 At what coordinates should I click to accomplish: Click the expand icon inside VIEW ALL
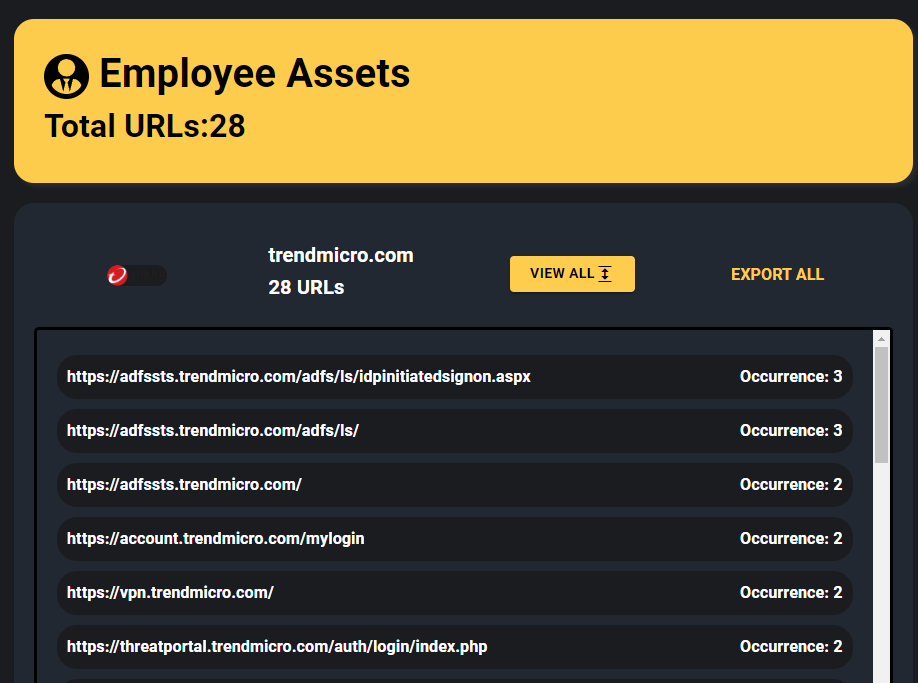[x=605, y=273]
